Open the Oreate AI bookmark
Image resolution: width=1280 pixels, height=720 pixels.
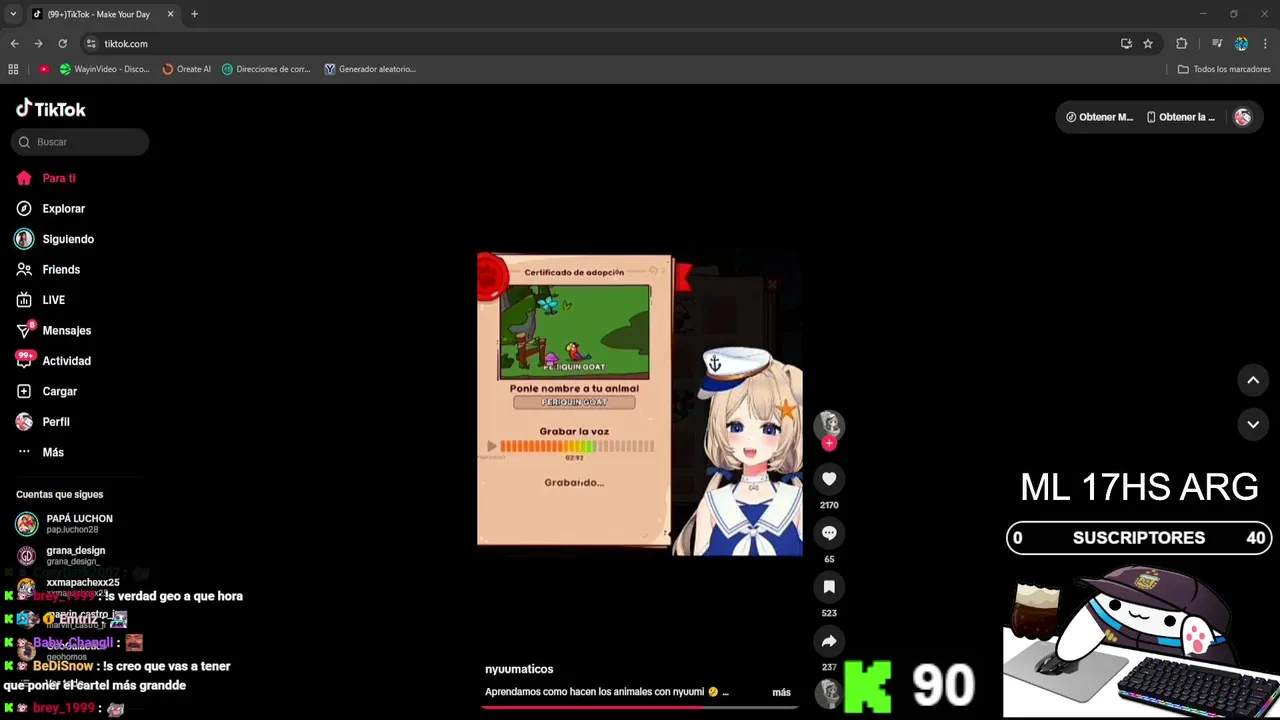point(187,69)
